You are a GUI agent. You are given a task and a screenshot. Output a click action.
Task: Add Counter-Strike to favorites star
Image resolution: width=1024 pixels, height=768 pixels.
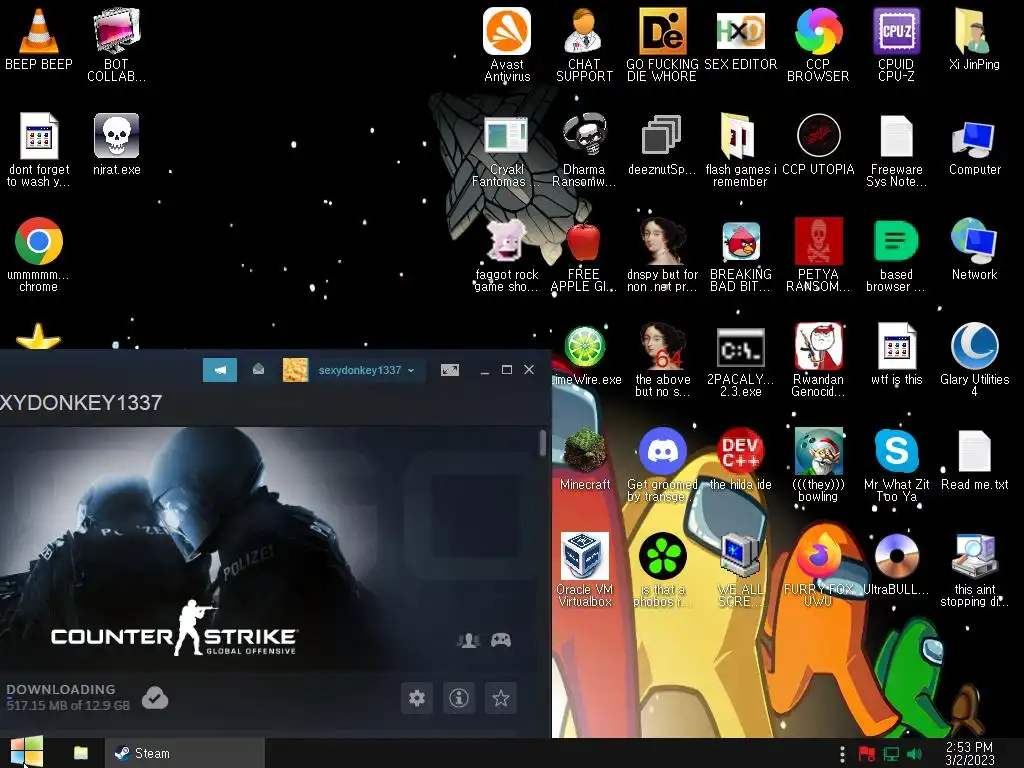click(501, 698)
